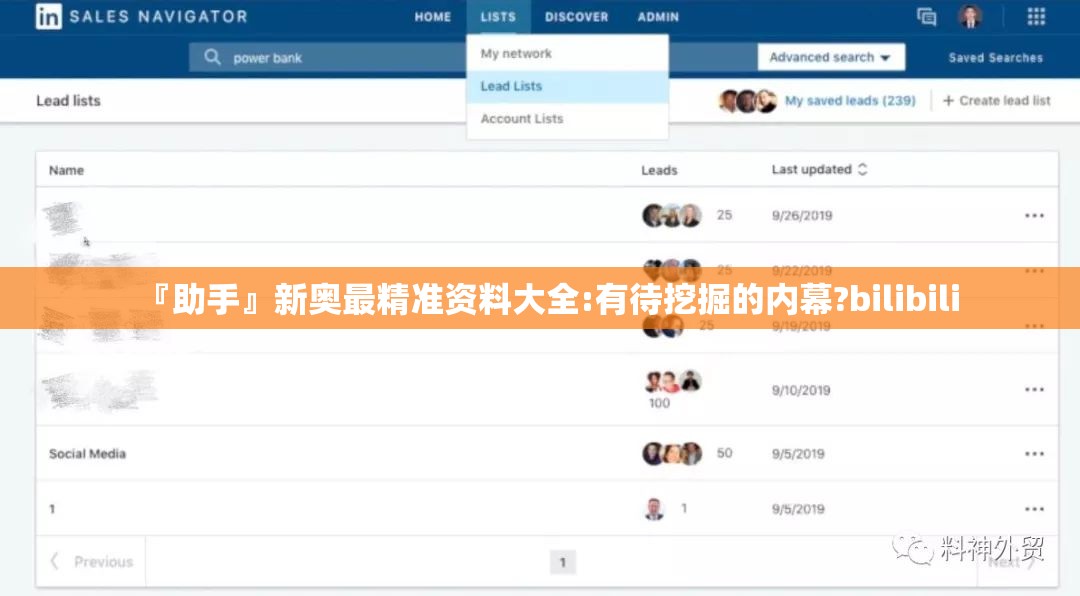Open more options for Social Media list

point(1034,453)
